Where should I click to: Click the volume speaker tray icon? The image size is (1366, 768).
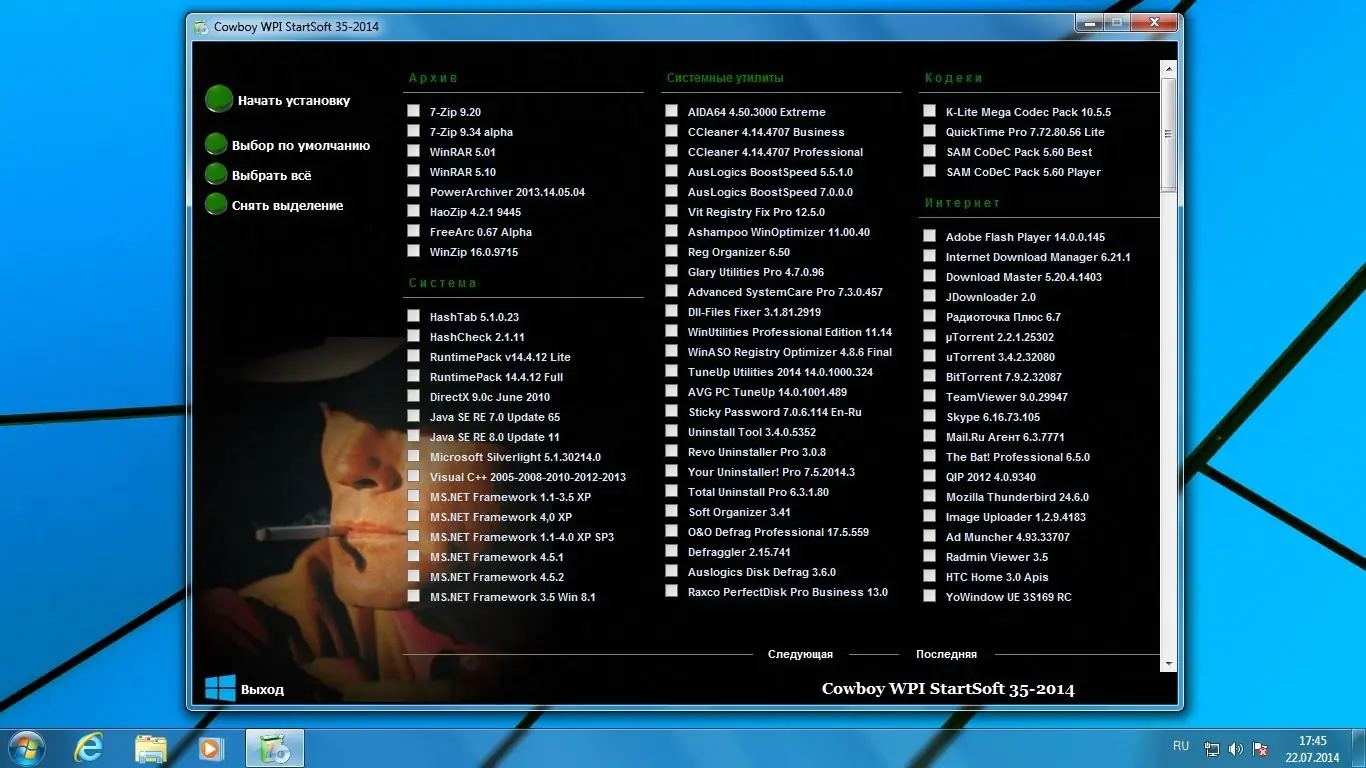click(1236, 748)
